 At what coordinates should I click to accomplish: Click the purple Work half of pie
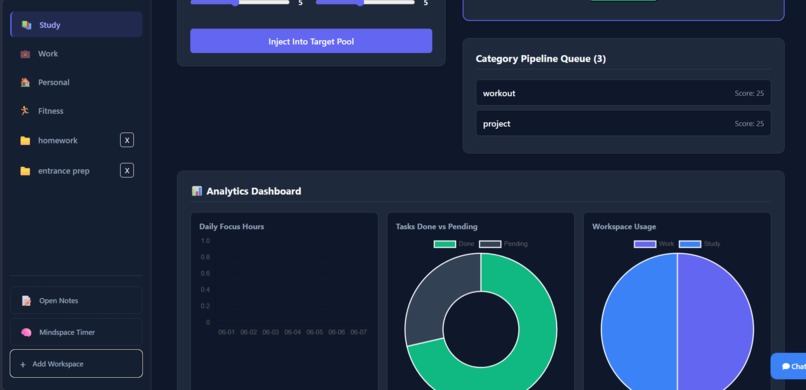[717, 329]
